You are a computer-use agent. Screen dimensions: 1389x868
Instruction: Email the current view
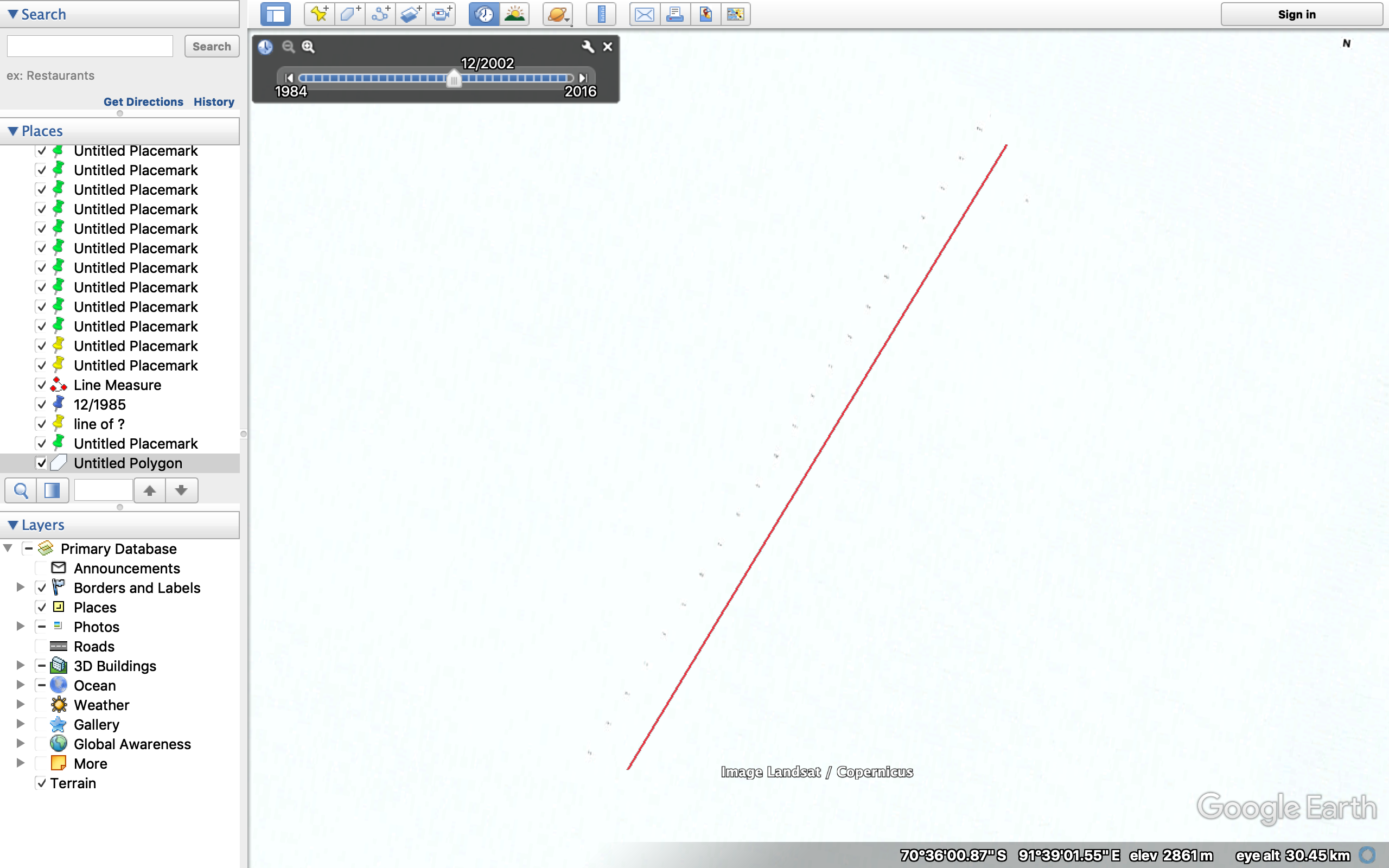(643, 14)
